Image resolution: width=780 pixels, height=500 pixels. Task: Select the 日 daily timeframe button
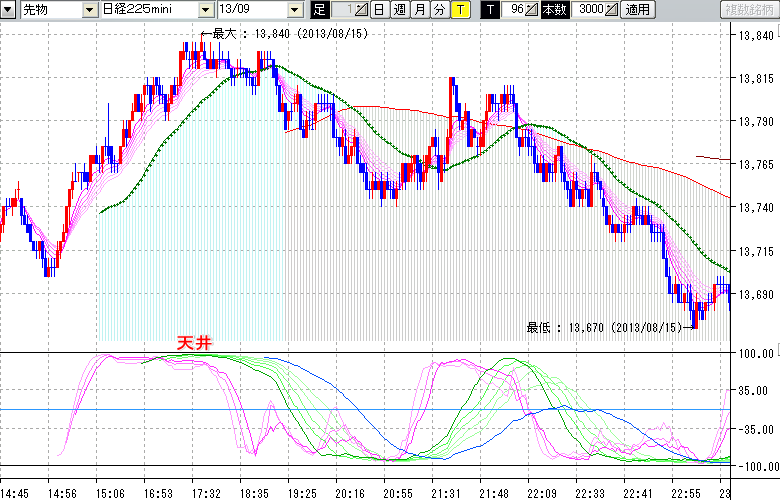click(378, 10)
